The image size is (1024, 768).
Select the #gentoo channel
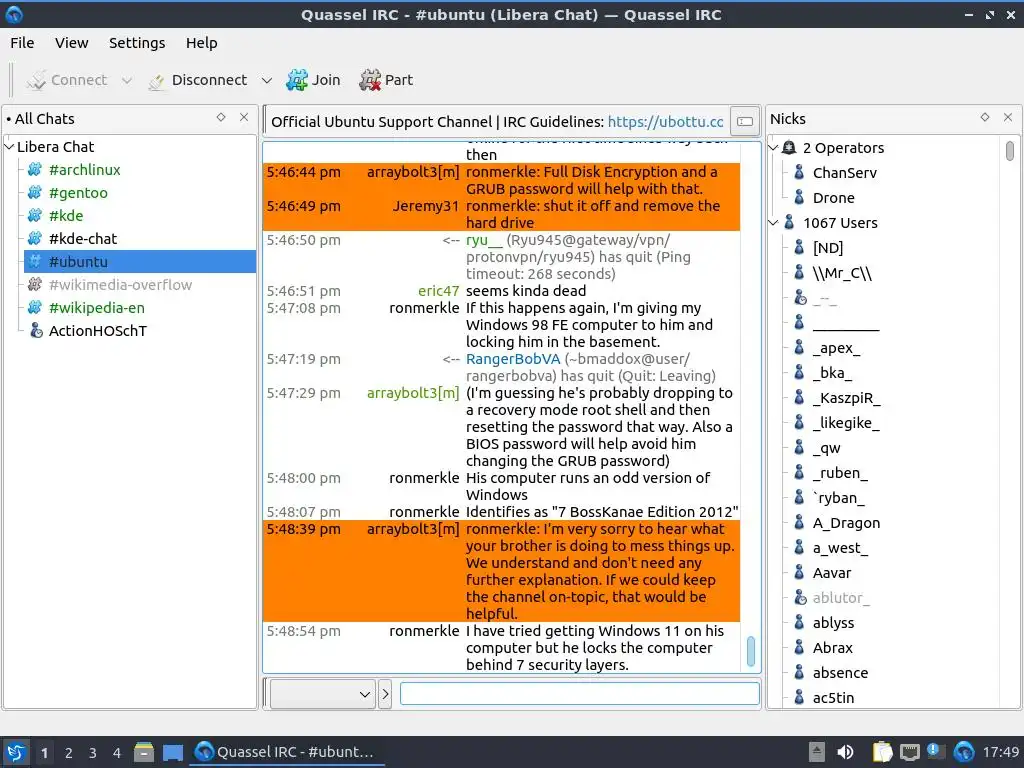(78, 193)
